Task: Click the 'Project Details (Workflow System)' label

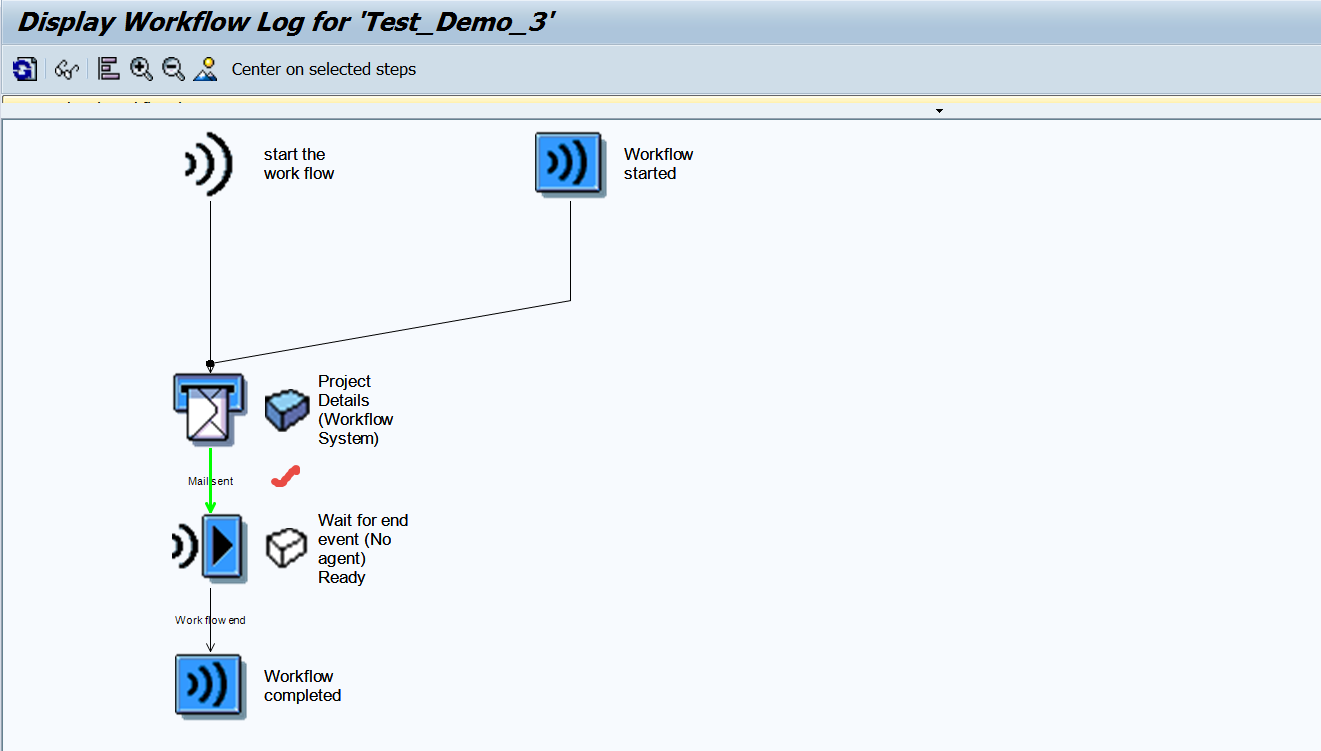Action: [x=355, y=410]
